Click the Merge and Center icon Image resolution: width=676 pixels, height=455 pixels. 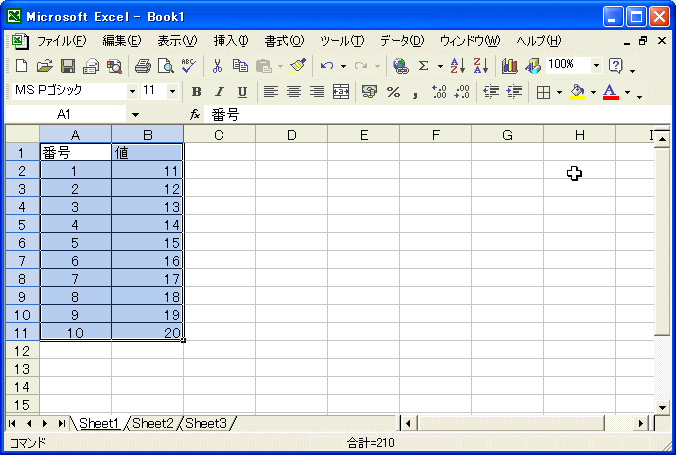click(341, 92)
